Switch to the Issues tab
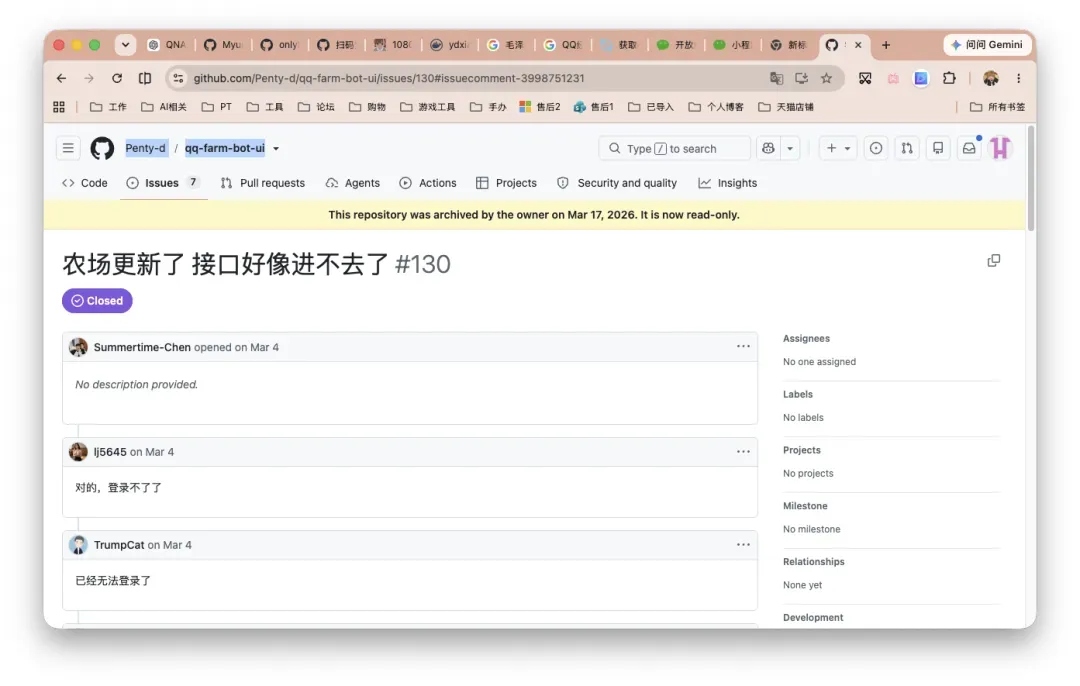Screen dimensions: 1080x686 pos(164,183)
